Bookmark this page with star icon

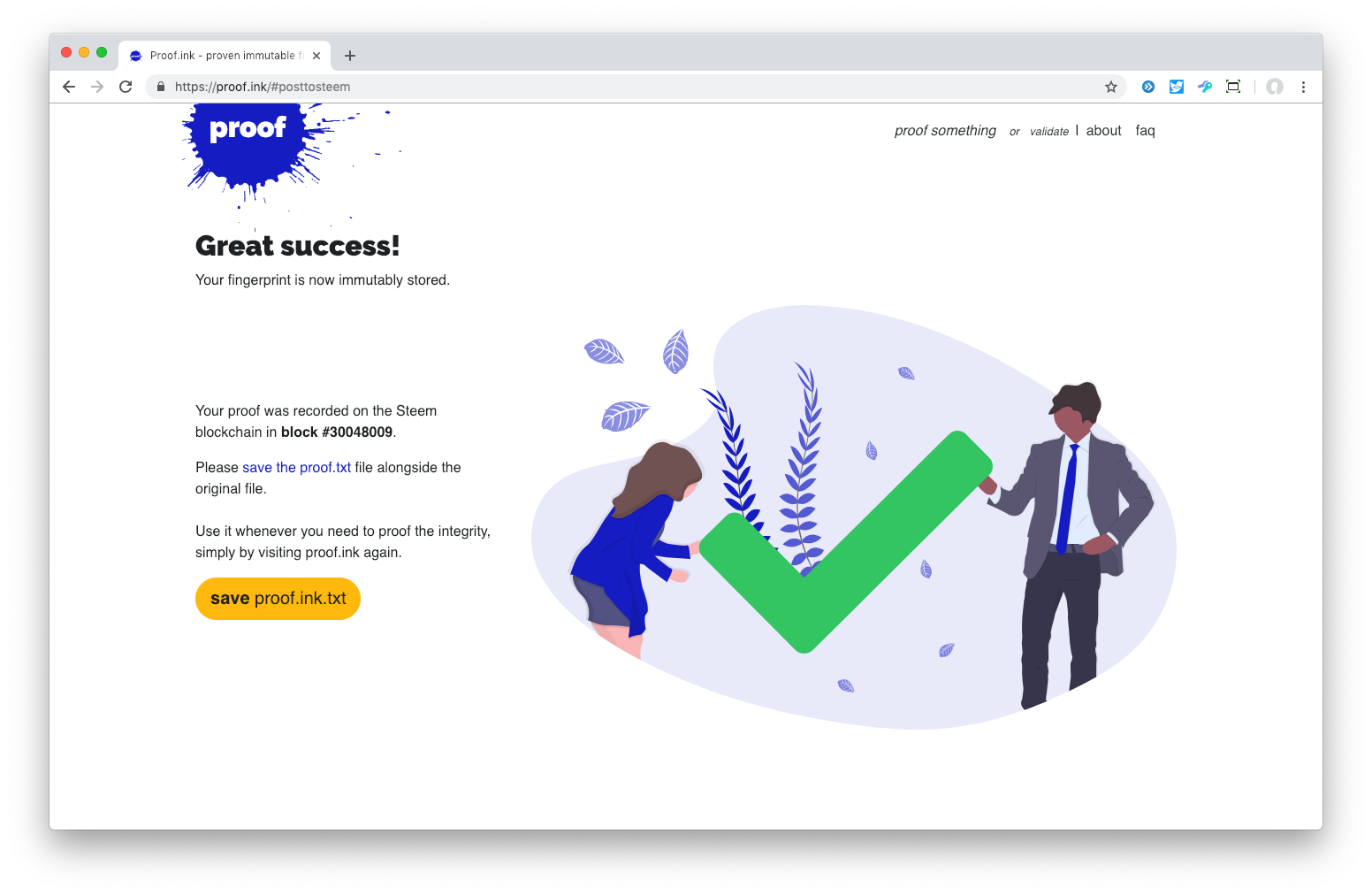(1111, 87)
